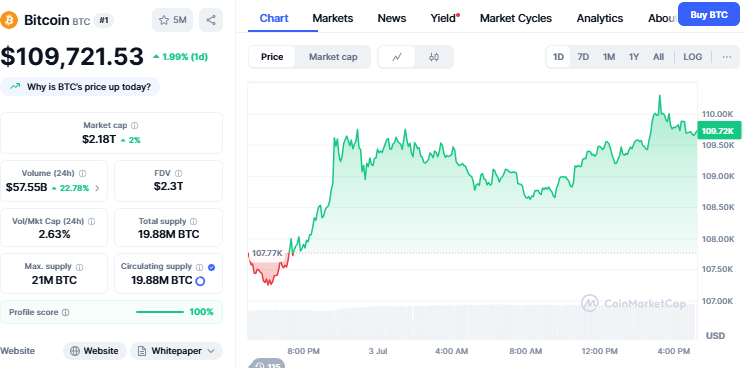
Task: Open the Market Cycles tab
Action: (x=516, y=18)
